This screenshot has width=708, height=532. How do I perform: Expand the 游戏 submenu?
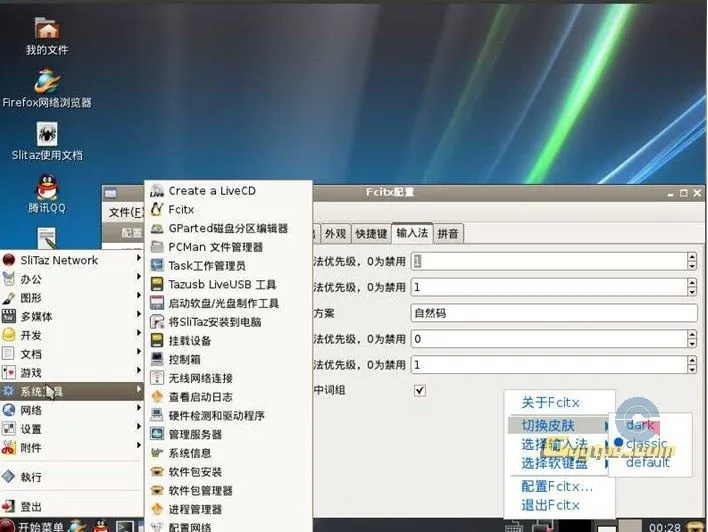pos(71,373)
